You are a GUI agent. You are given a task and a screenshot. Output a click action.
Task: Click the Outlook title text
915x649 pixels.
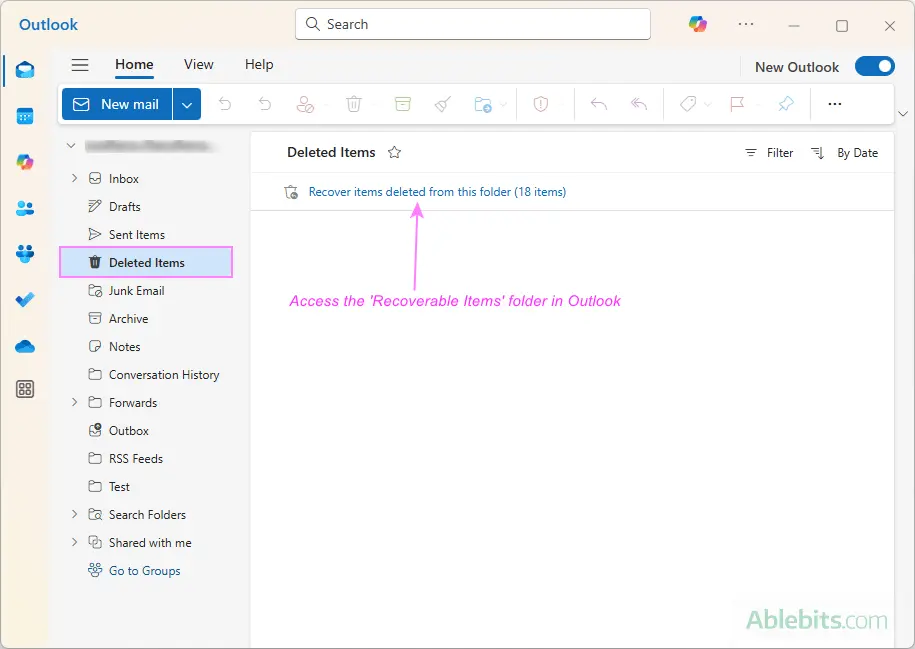click(x=48, y=25)
